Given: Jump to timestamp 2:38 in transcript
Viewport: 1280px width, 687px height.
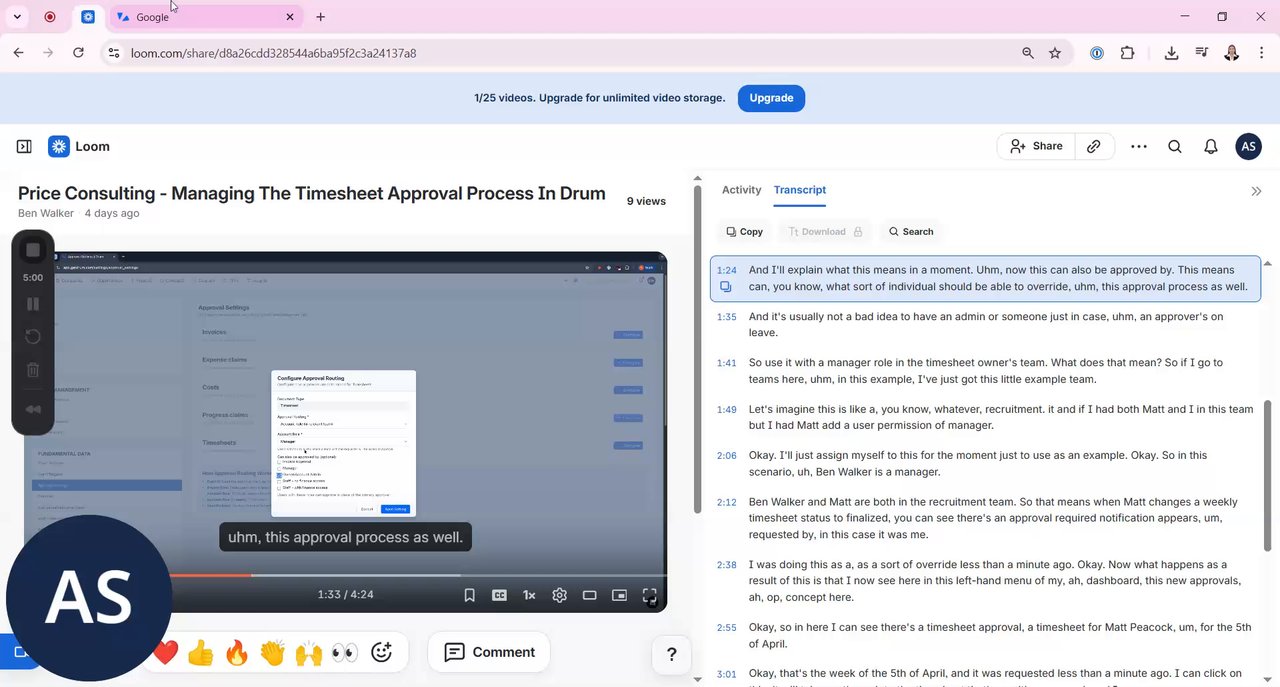Looking at the screenshot, I should point(726,565).
